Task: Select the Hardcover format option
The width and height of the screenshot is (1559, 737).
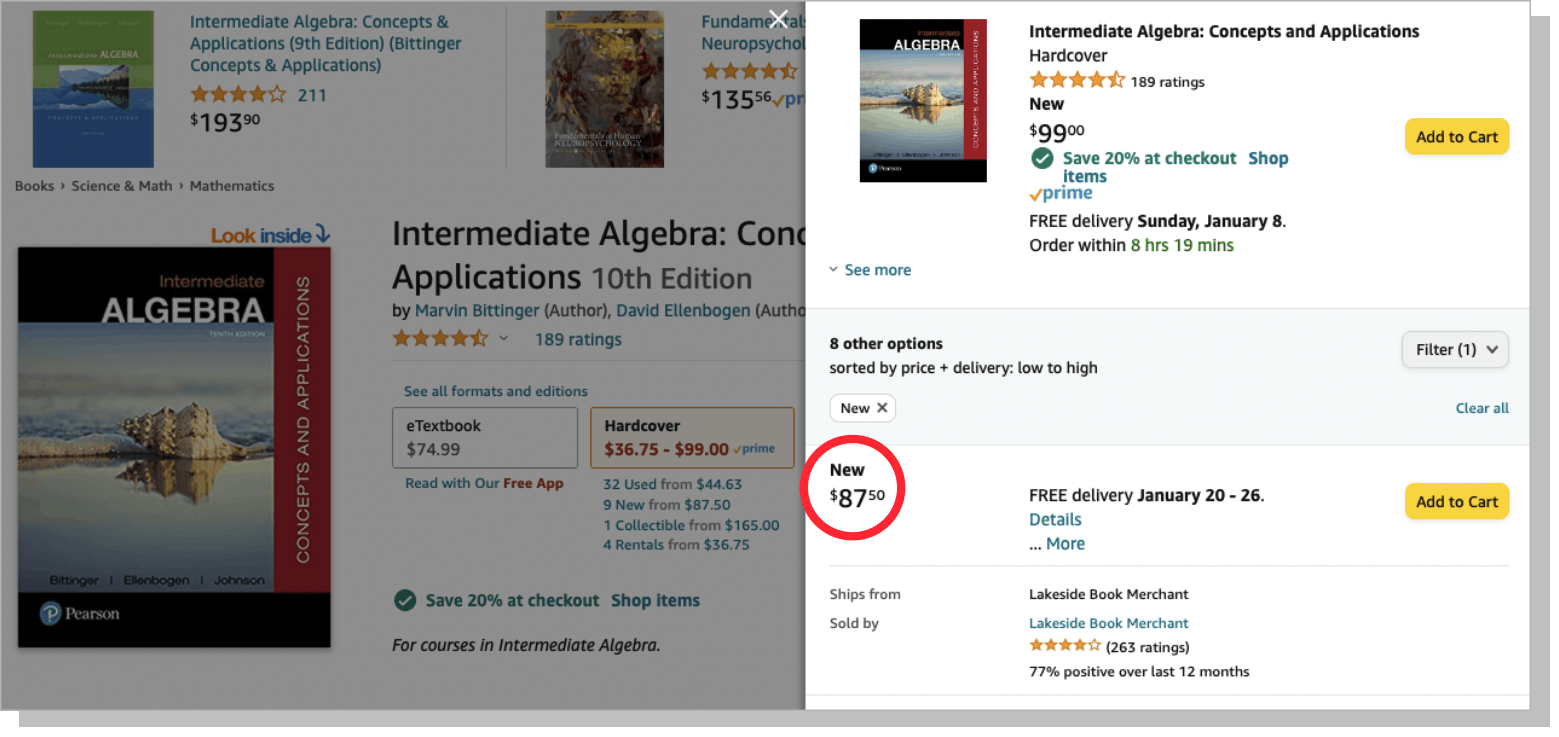Action: (x=692, y=437)
